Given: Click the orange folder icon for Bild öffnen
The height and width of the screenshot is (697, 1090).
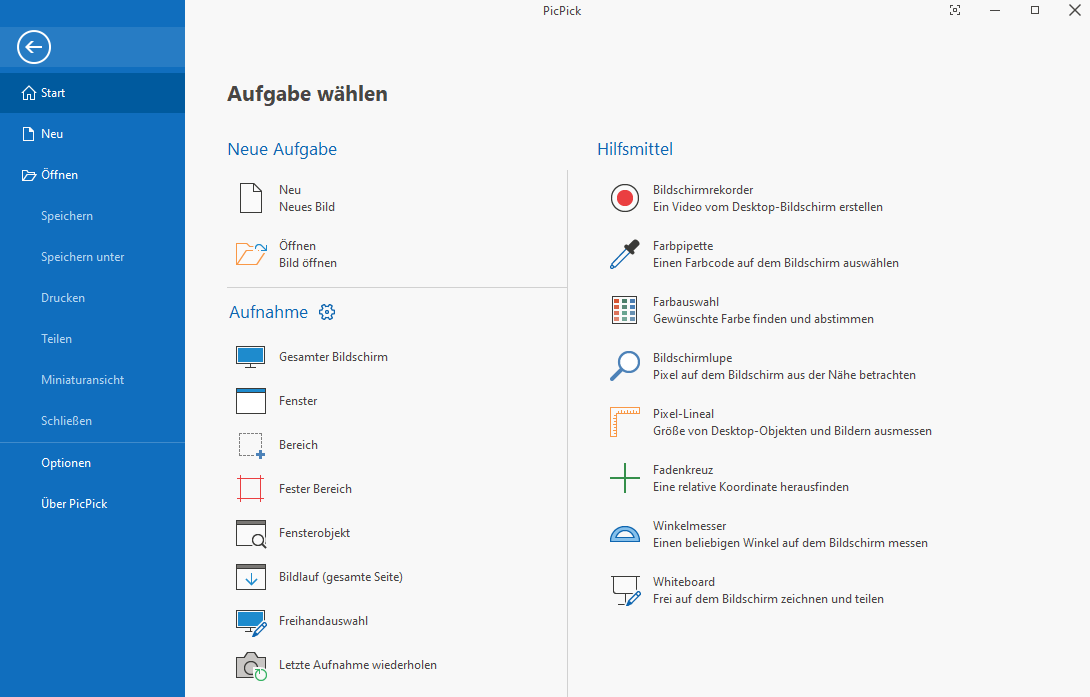Looking at the screenshot, I should tap(251, 254).
